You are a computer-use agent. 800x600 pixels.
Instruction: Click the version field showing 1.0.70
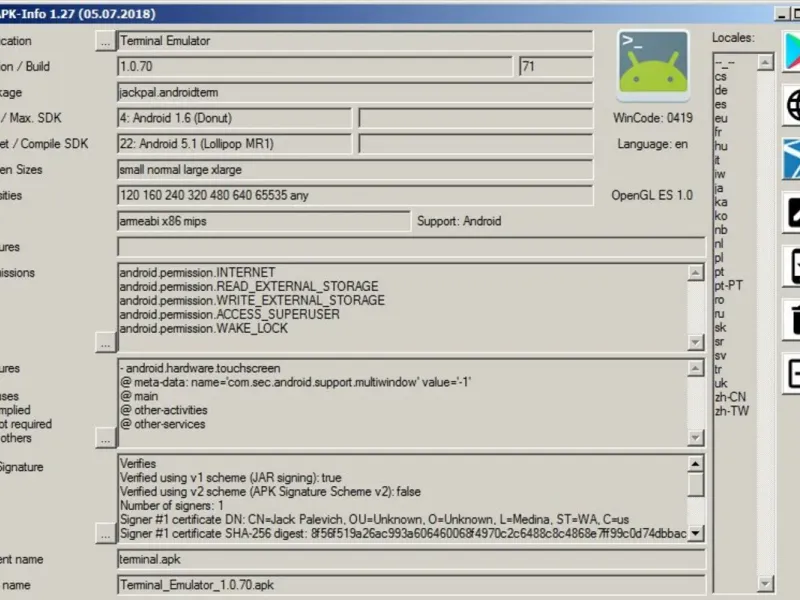[315, 66]
